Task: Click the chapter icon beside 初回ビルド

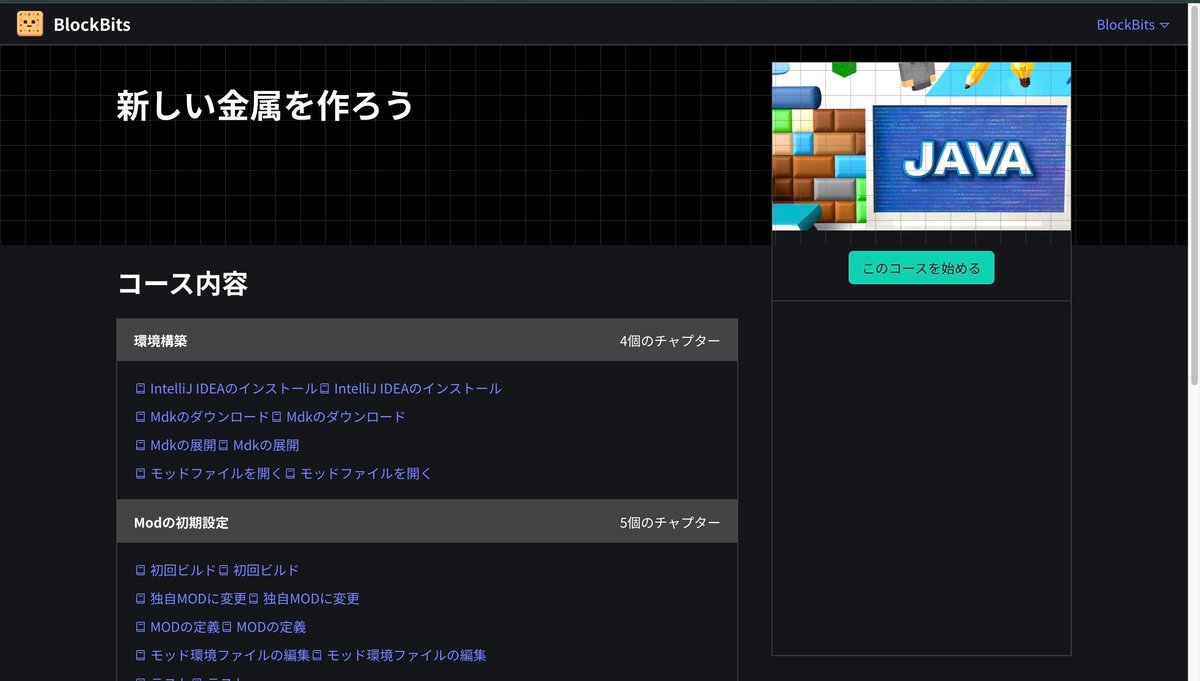Action: (140, 569)
